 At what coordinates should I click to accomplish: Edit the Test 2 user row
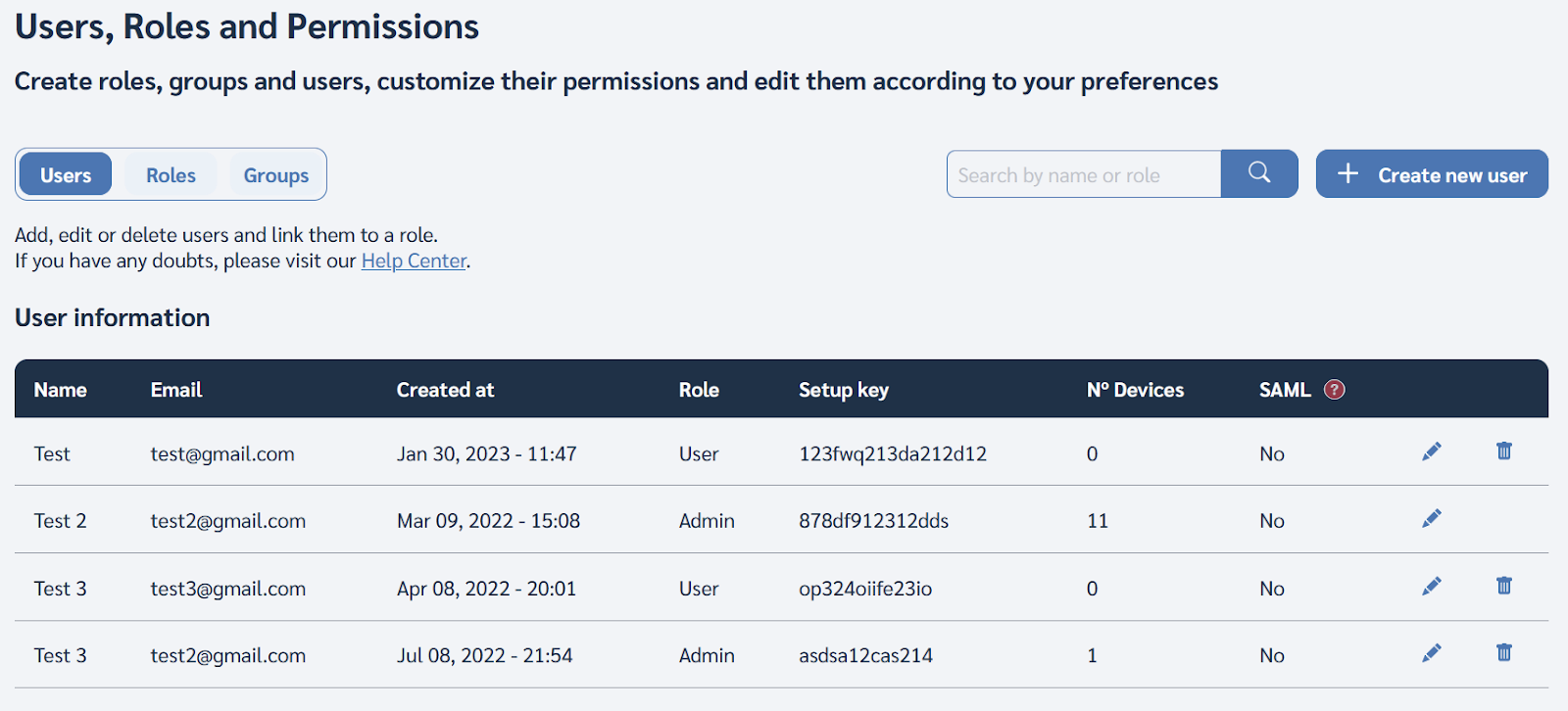[1432, 519]
